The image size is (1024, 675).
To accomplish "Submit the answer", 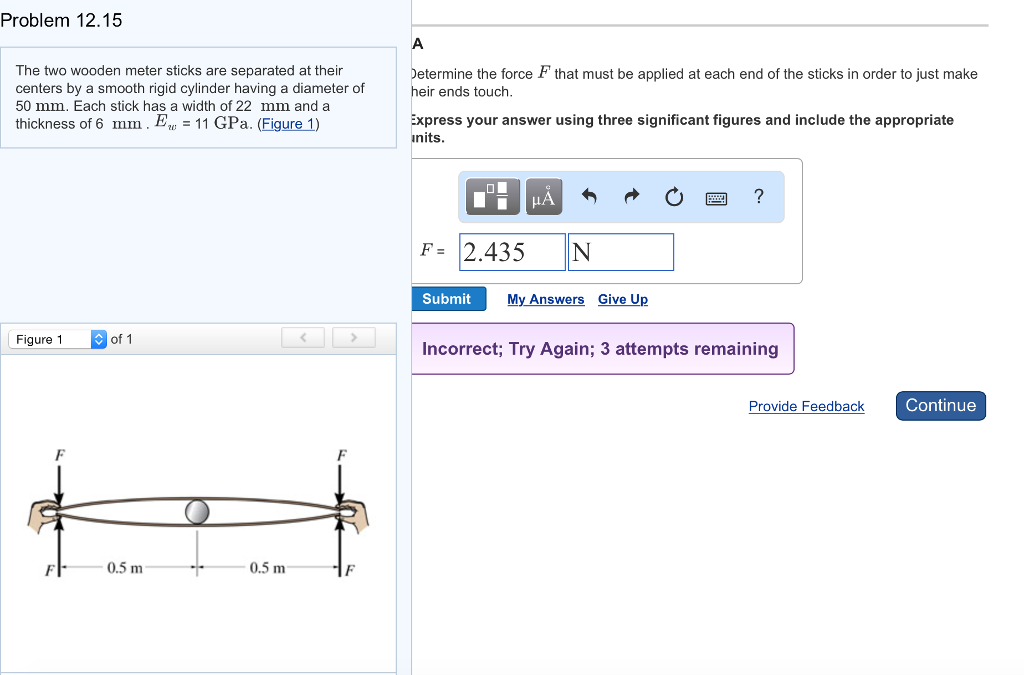I will (448, 299).
